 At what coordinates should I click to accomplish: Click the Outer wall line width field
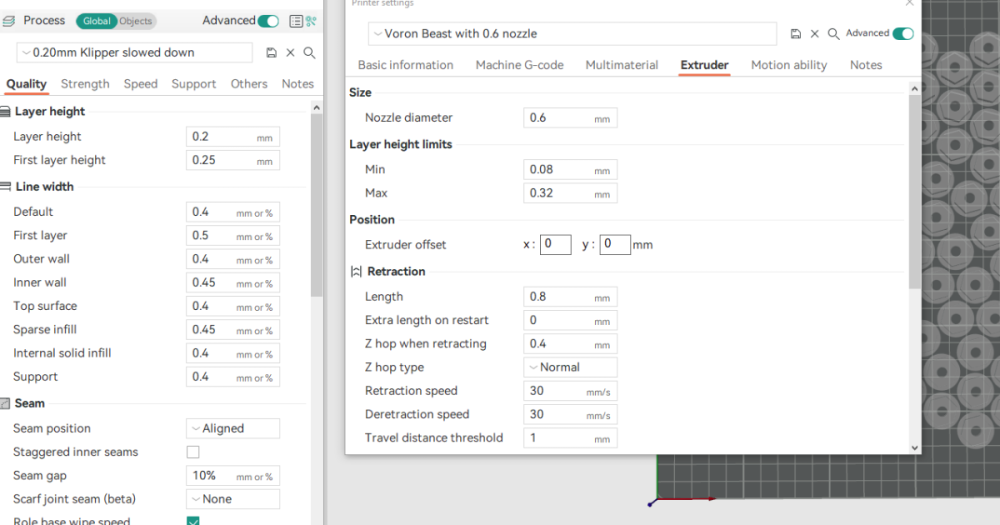[x=233, y=260]
